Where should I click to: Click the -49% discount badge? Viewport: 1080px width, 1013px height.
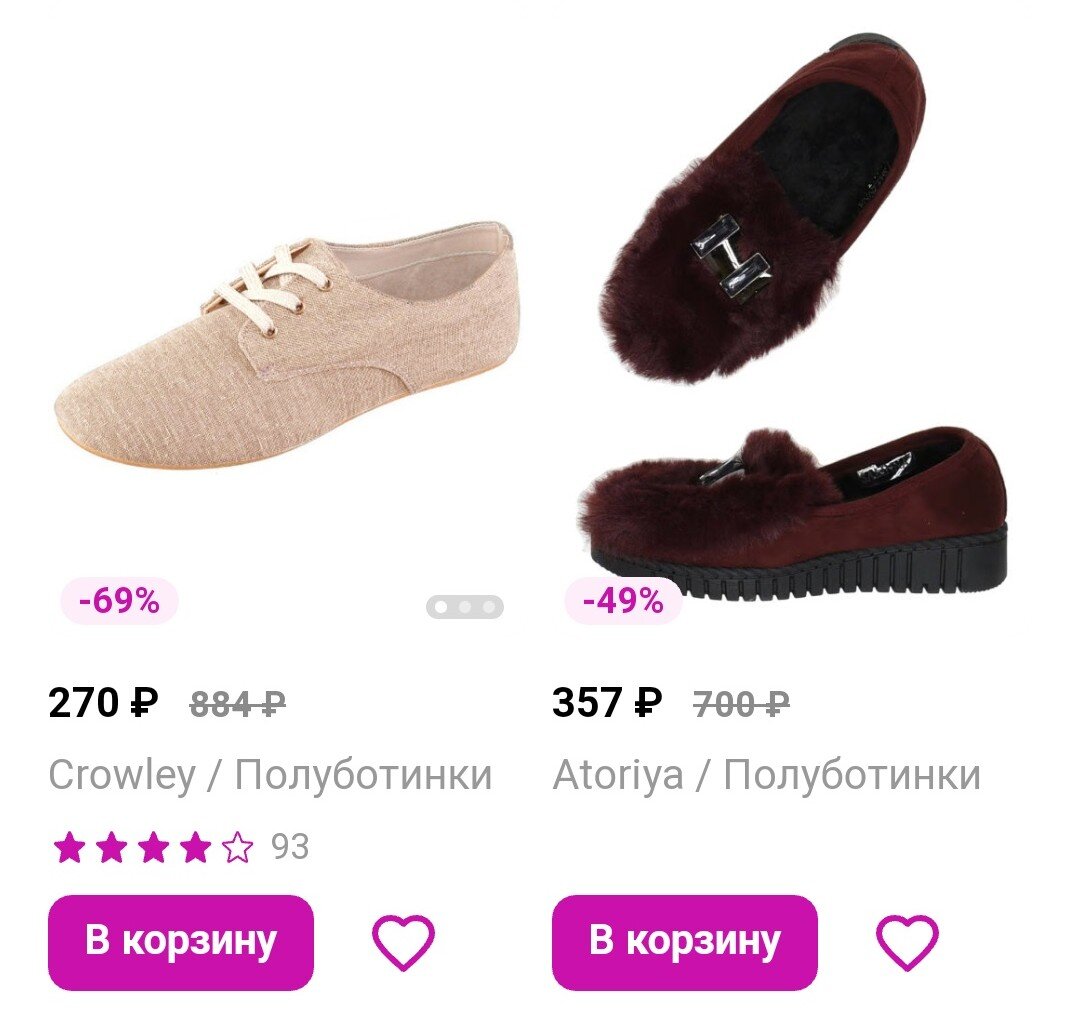tap(623, 601)
